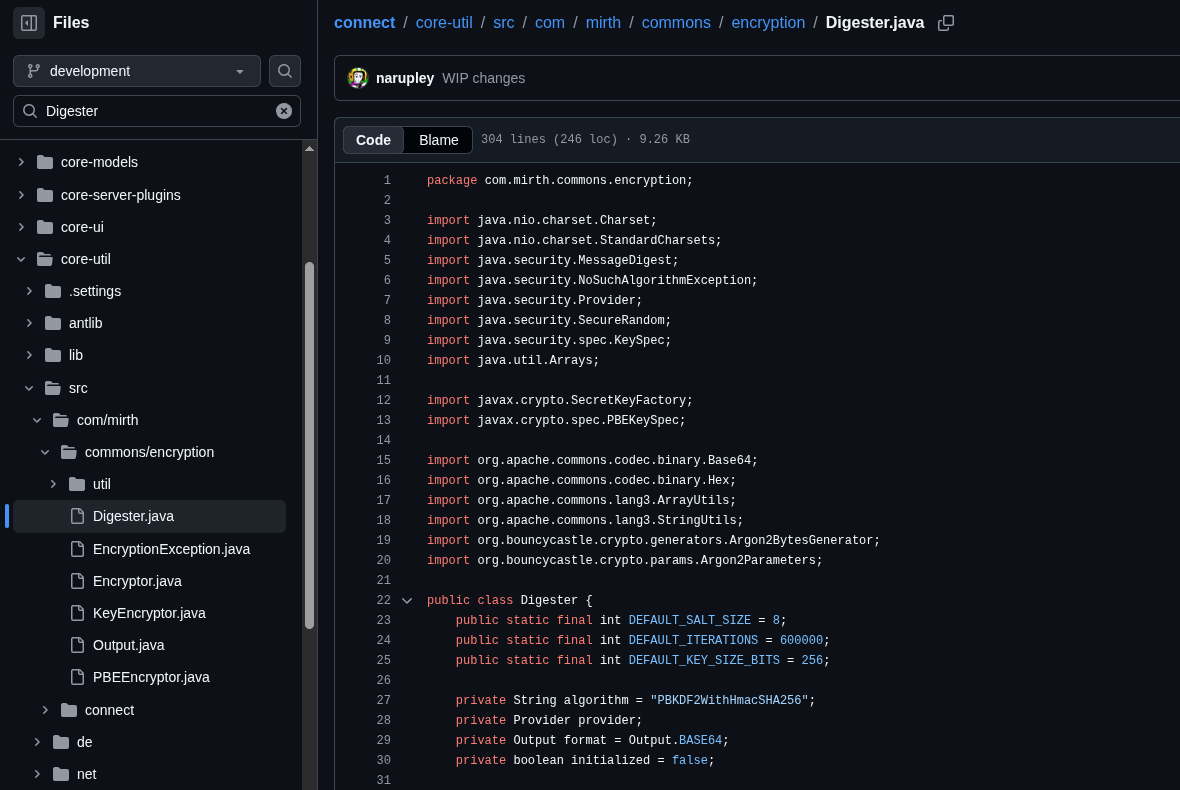Collapse the com/mirth folder chevron

coord(37,420)
